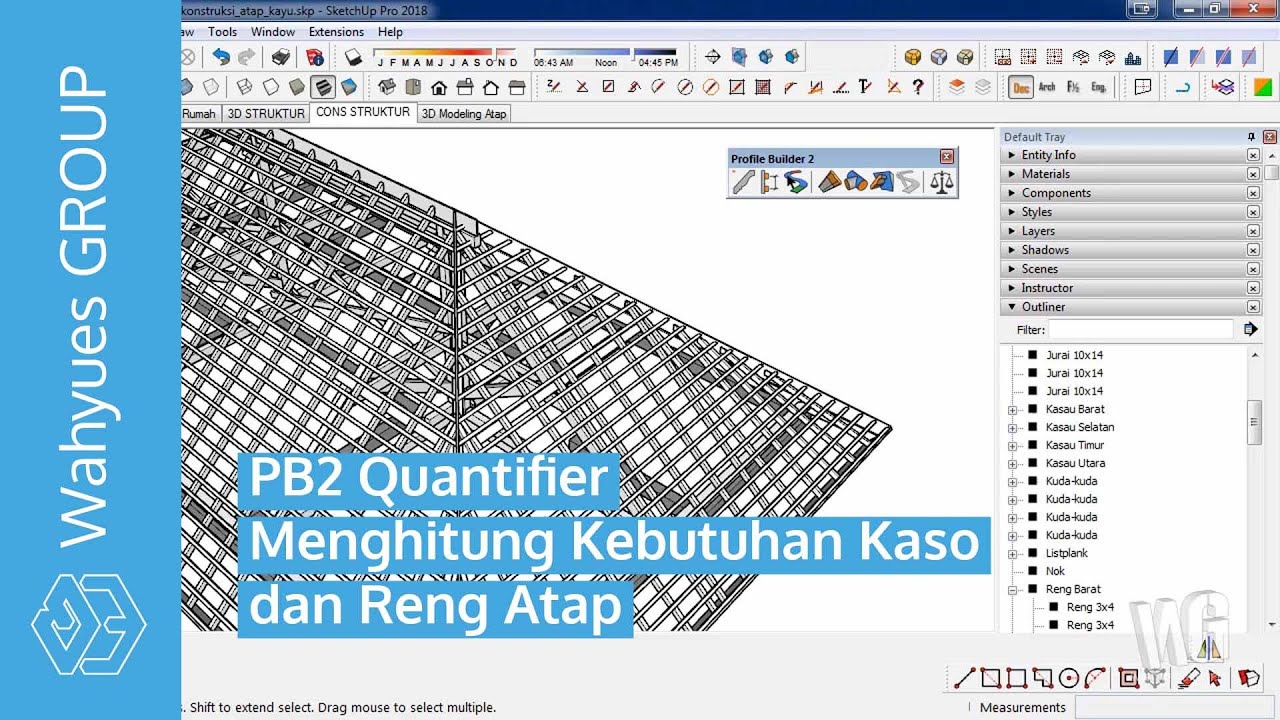Expand the Entity Info panel

tap(1012, 155)
